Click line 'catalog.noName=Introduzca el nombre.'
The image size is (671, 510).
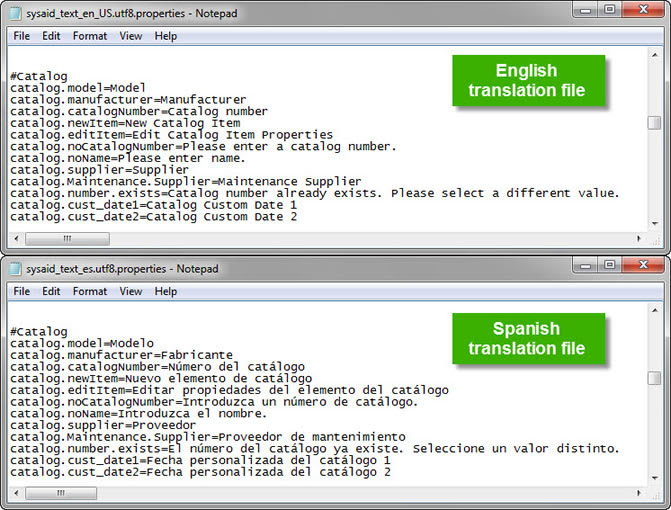(x=138, y=414)
